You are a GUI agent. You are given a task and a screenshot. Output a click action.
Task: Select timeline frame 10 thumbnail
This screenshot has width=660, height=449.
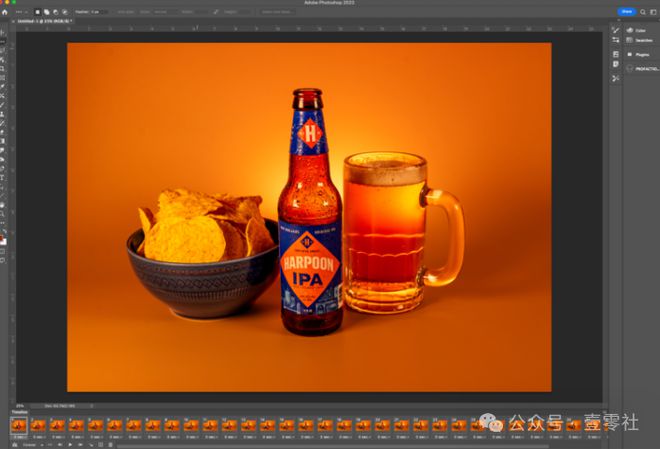[191, 425]
